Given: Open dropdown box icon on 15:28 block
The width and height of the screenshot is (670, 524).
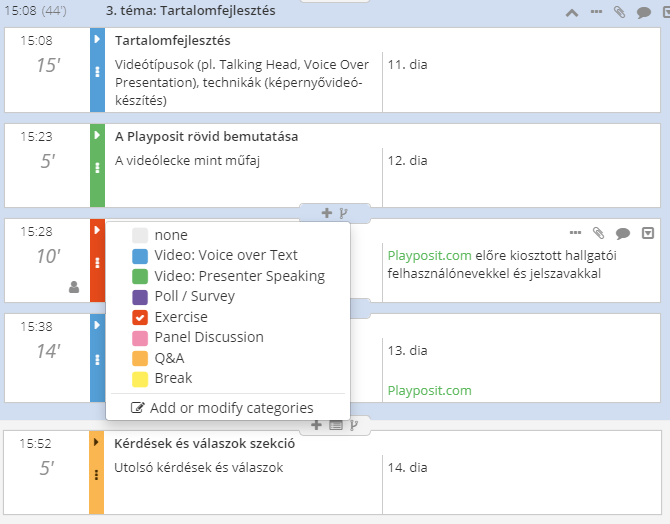Looking at the screenshot, I should [x=648, y=233].
